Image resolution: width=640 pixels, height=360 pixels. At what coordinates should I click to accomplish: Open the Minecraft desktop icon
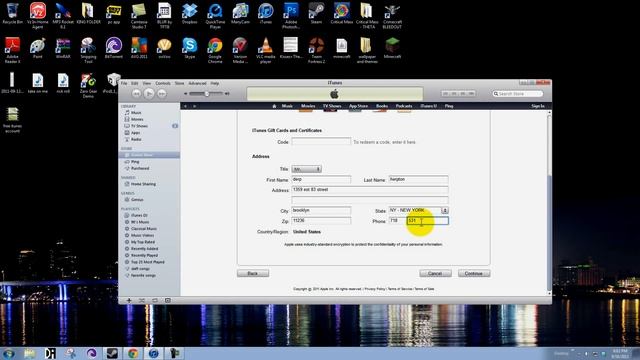[392, 48]
